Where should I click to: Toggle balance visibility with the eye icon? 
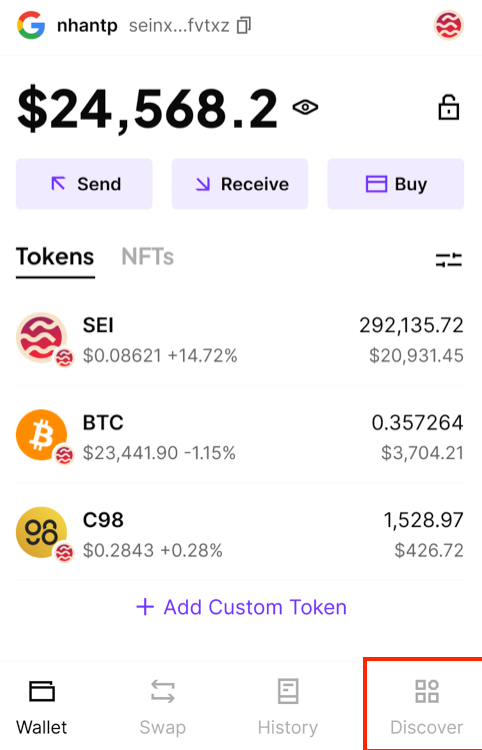pos(305,107)
